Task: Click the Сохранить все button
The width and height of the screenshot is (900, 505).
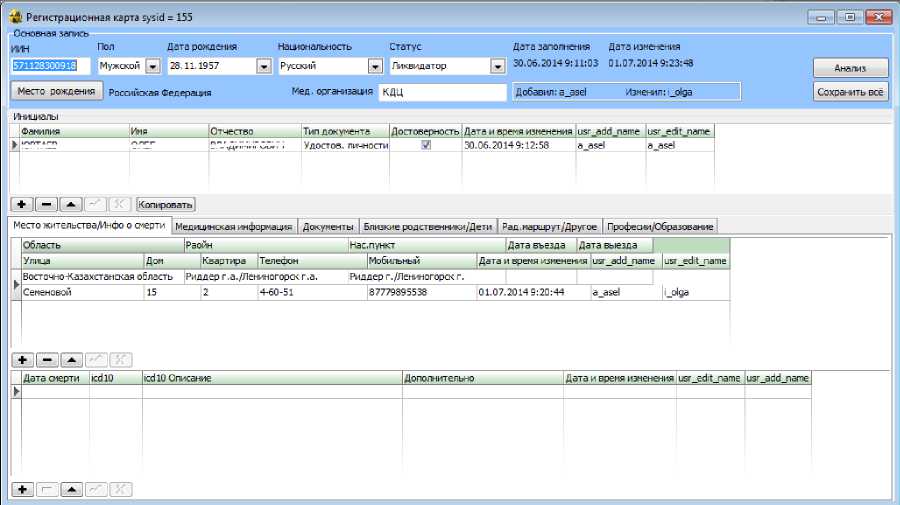Action: (x=850, y=92)
